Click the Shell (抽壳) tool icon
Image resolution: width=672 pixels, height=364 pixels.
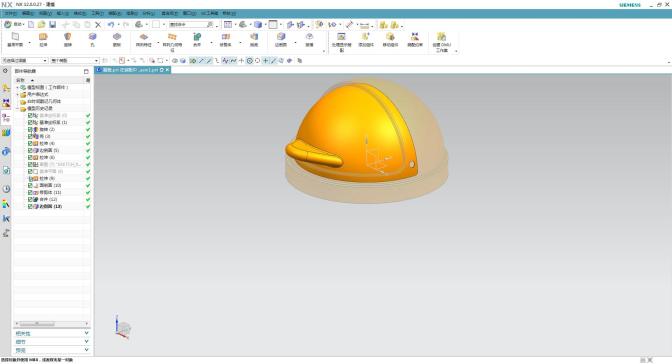pos(254,37)
